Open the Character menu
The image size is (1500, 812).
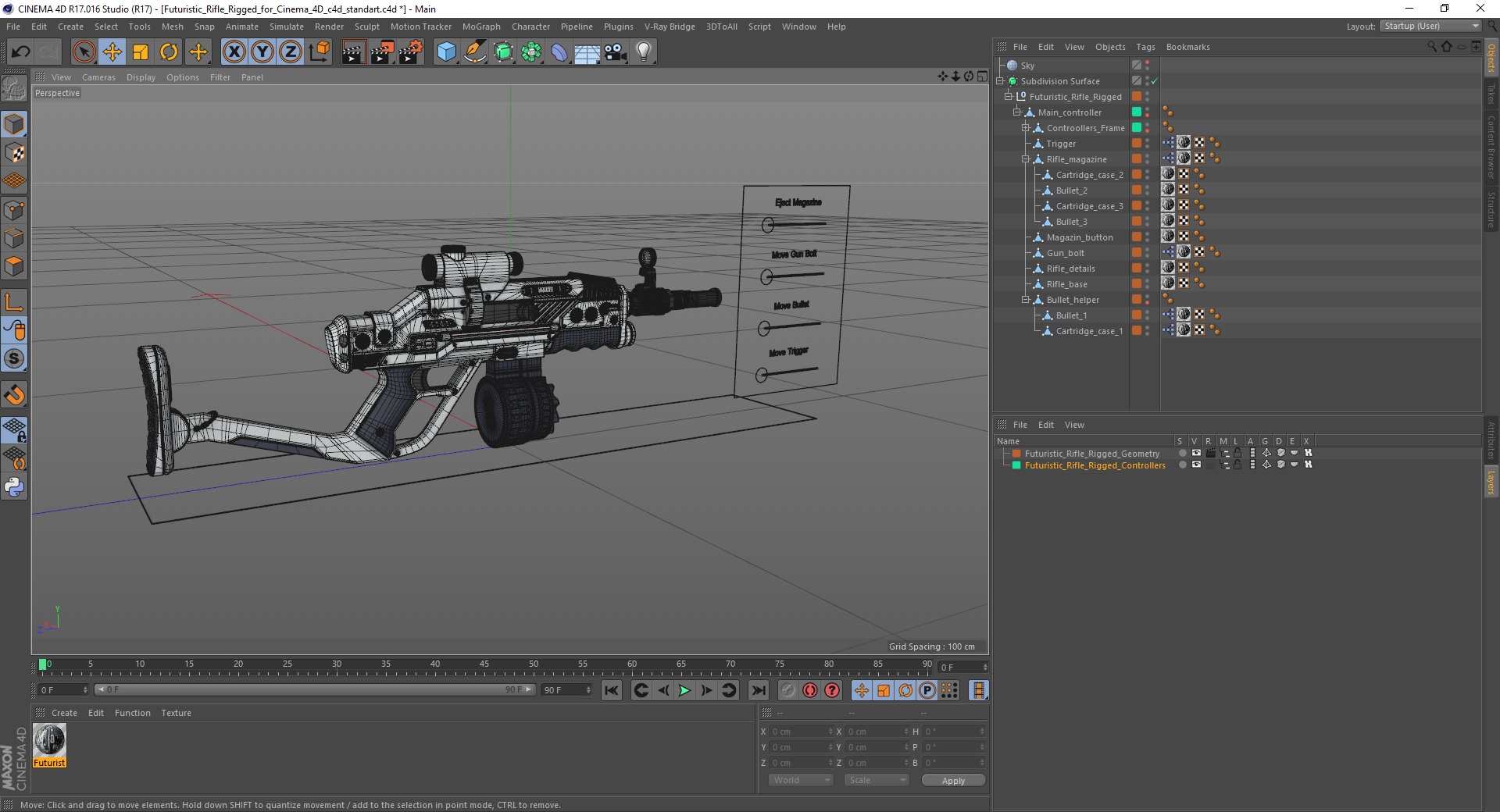530,27
